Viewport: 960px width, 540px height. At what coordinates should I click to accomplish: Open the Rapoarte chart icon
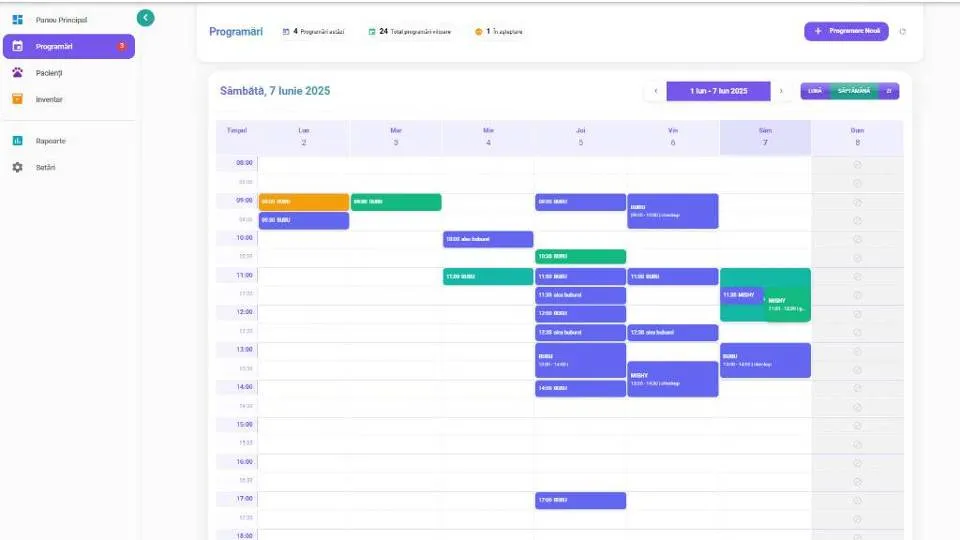(17, 140)
